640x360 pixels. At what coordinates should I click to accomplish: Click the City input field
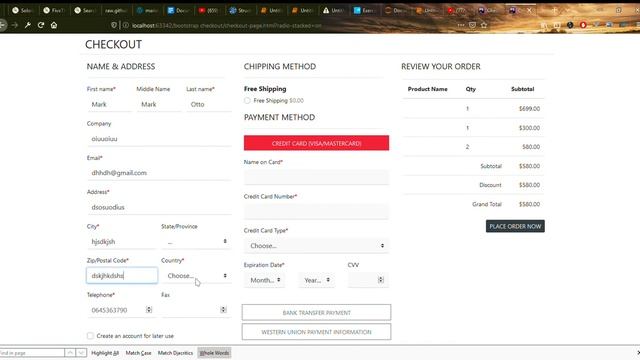coord(122,242)
